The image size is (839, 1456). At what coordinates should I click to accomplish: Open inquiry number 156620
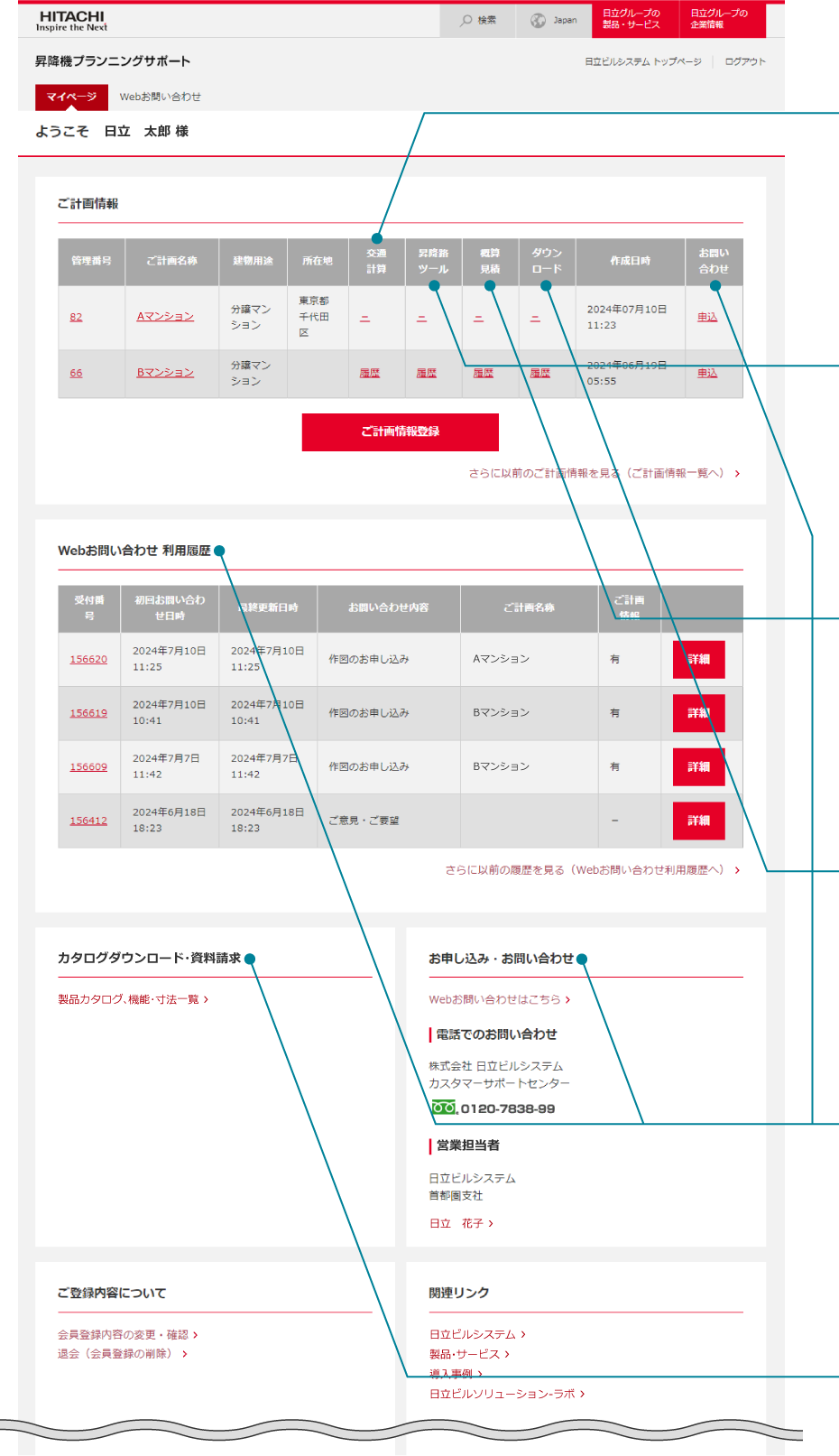(x=88, y=659)
